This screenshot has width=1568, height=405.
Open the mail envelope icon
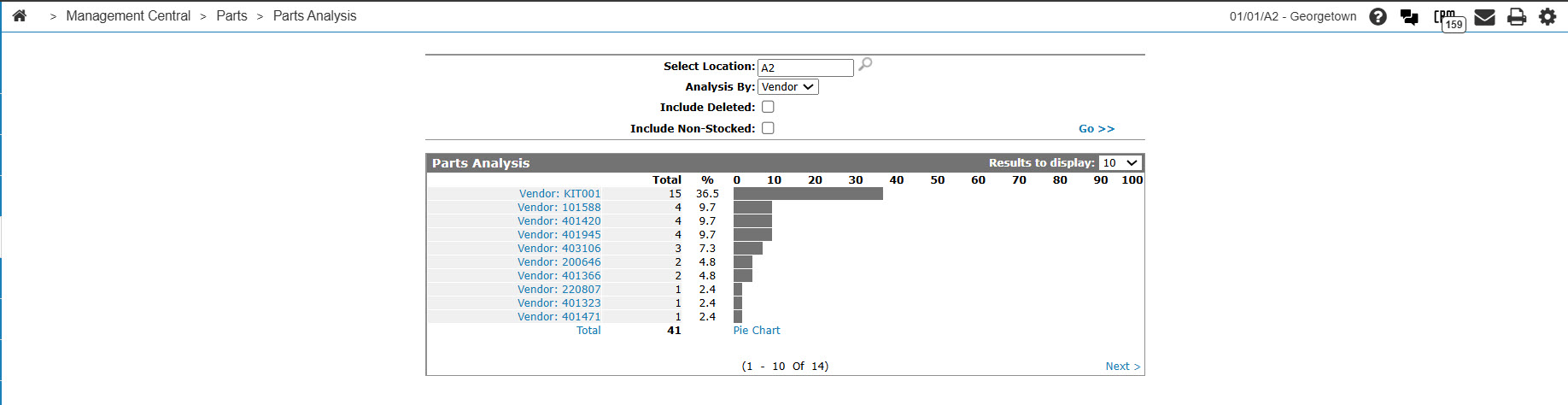point(1484,16)
